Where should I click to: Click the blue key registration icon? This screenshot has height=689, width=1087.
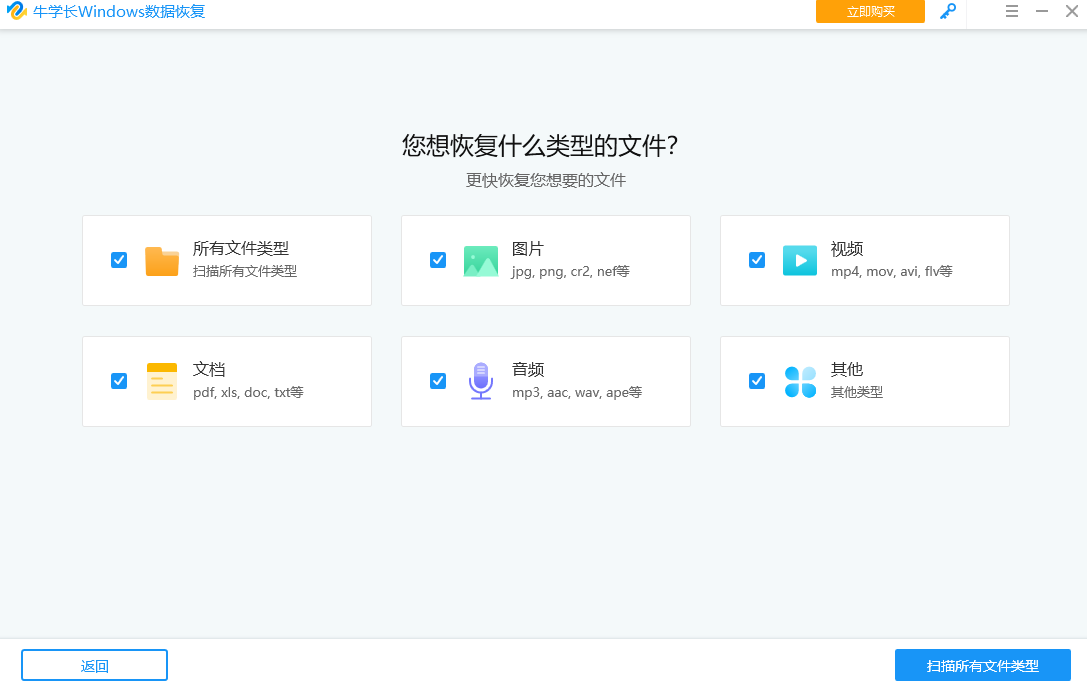947,13
